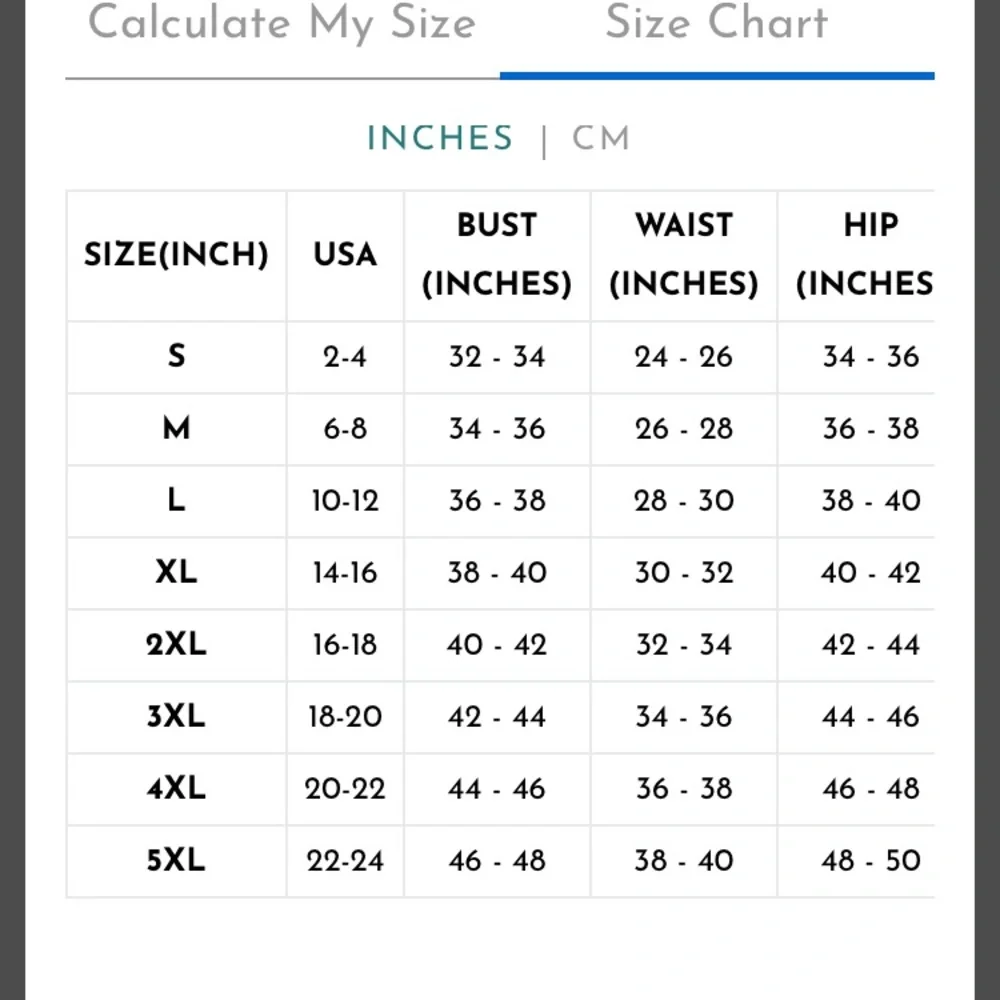Select the XL size row
Image resolution: width=1000 pixels, height=1000 pixels.
point(176,573)
